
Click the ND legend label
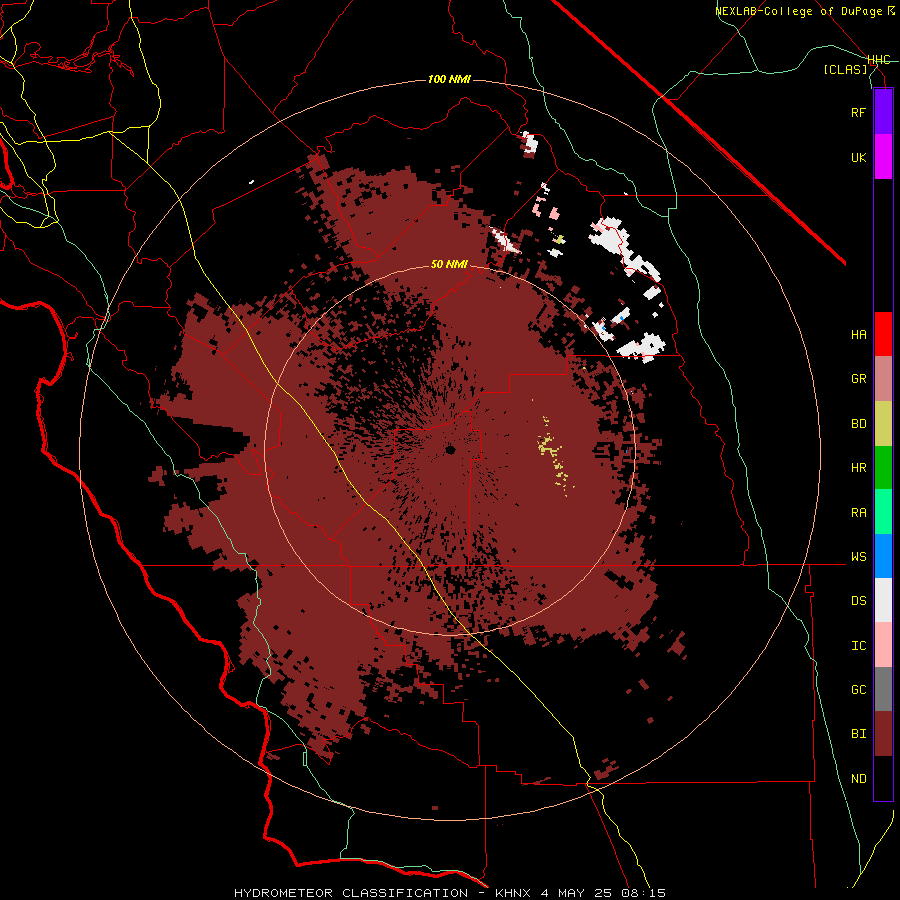coord(858,779)
